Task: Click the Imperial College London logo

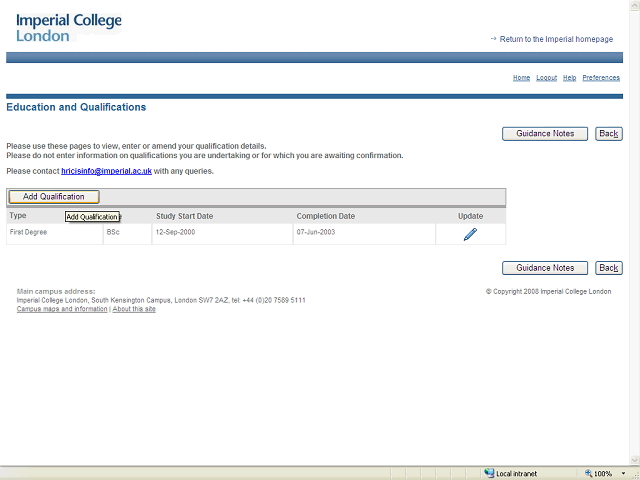Action: [x=69, y=28]
